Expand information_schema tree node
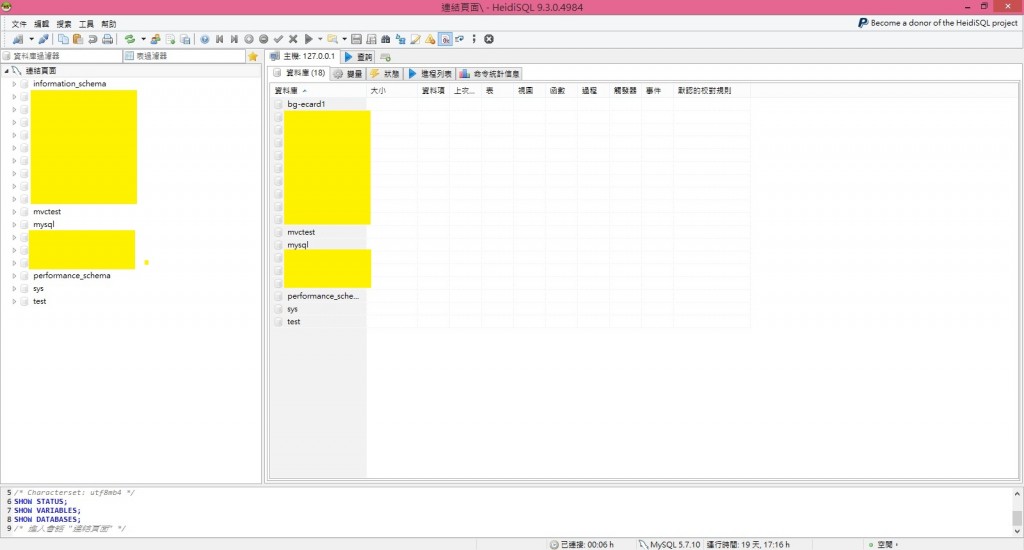 [14, 84]
